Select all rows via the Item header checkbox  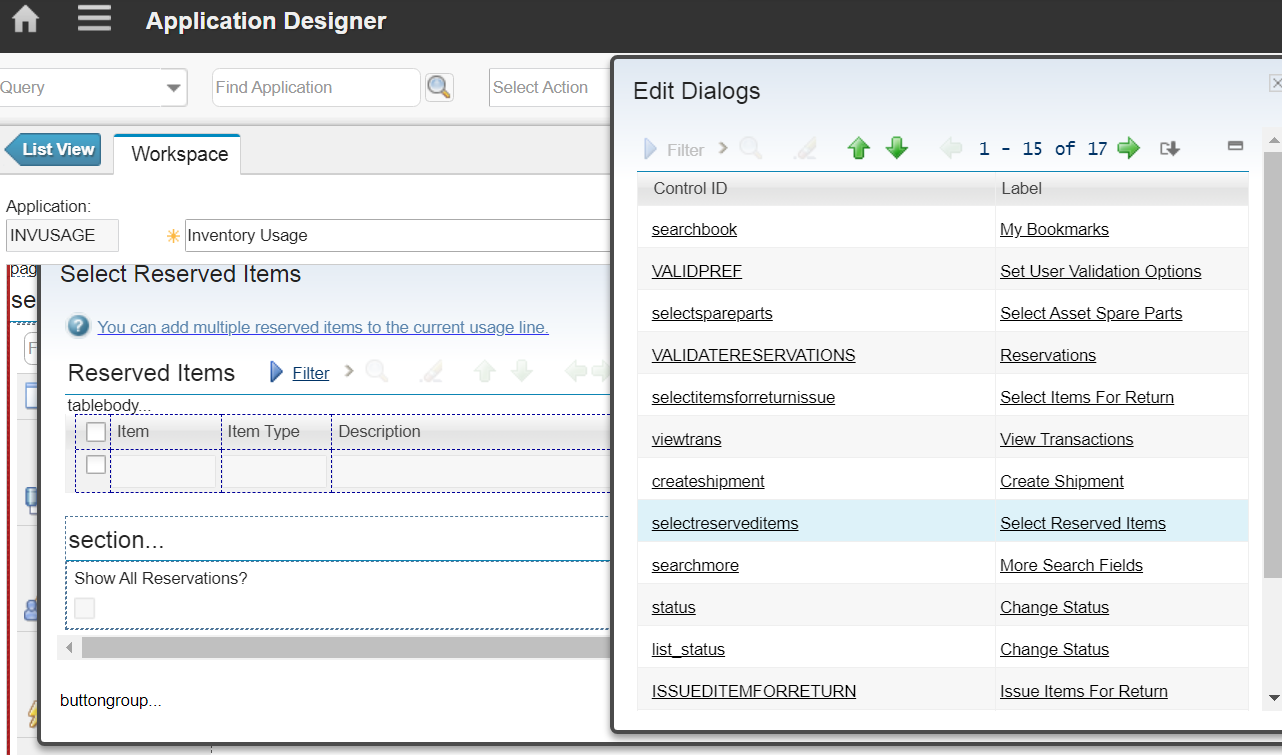[95, 431]
